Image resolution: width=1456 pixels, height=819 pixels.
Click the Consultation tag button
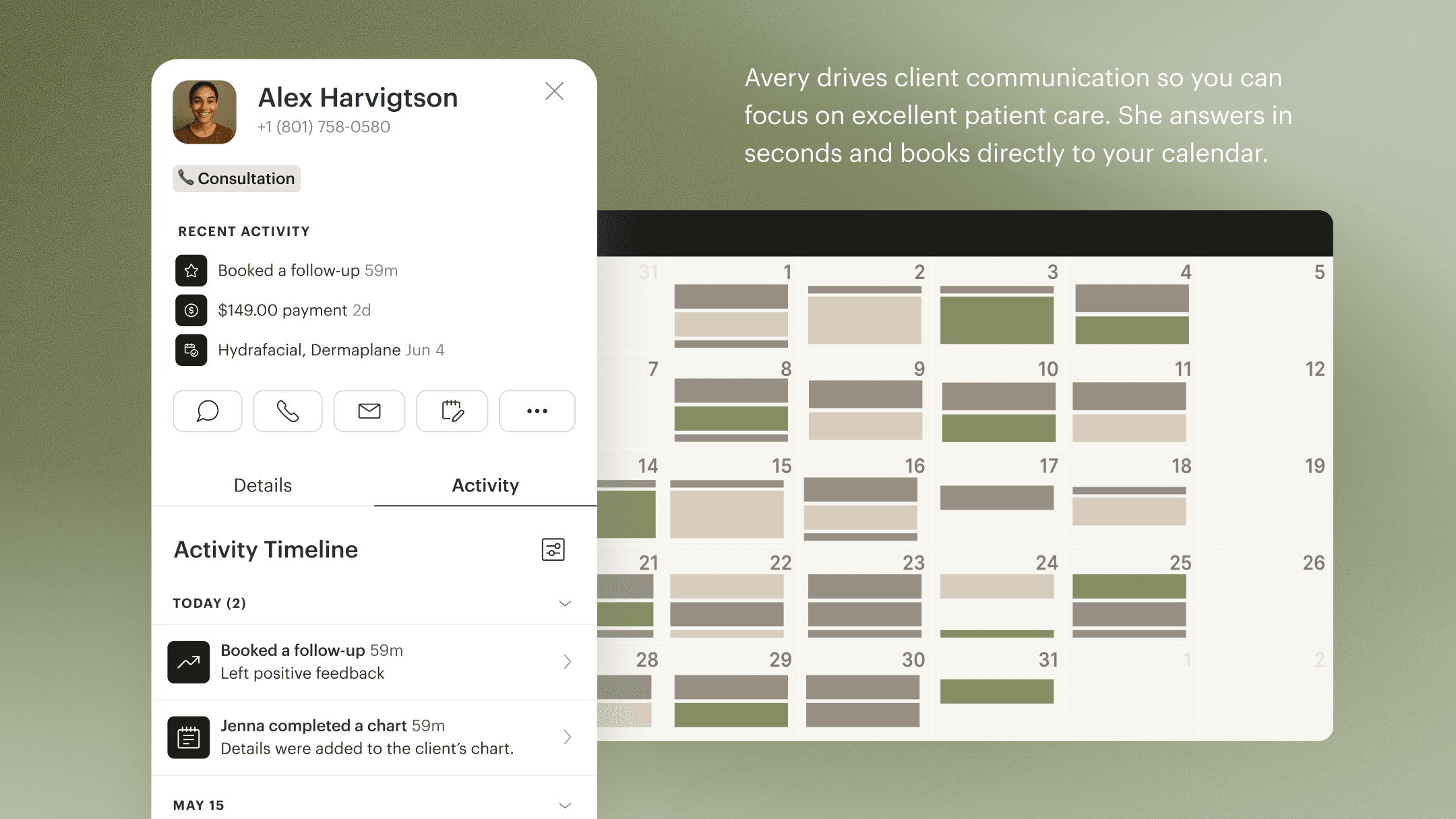pyautogui.click(x=237, y=179)
